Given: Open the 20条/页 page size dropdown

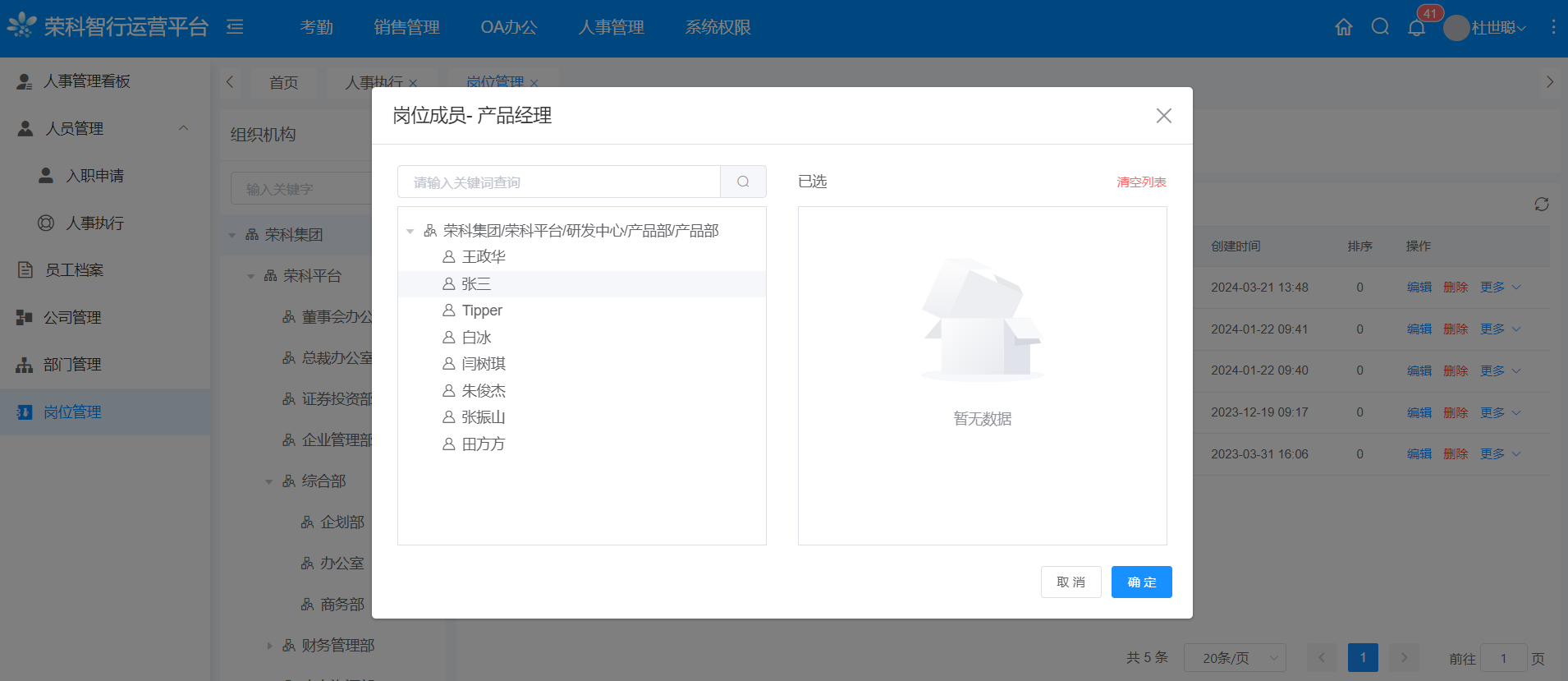Looking at the screenshot, I should [1236, 658].
